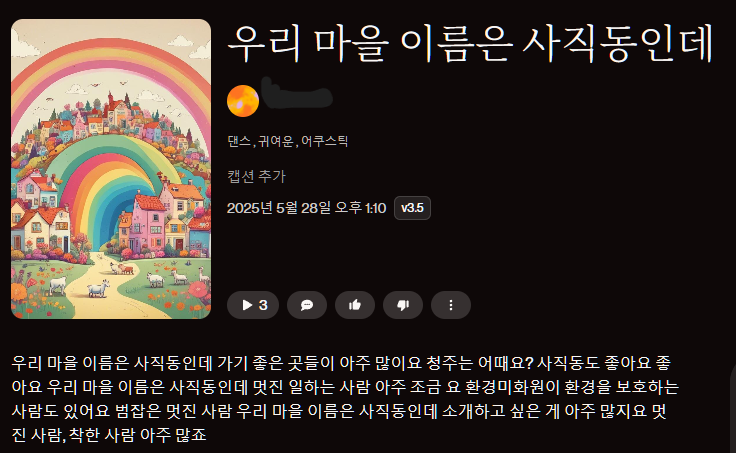Play the song with 3 plays
Viewport: 736px width, 453px height.
point(253,305)
